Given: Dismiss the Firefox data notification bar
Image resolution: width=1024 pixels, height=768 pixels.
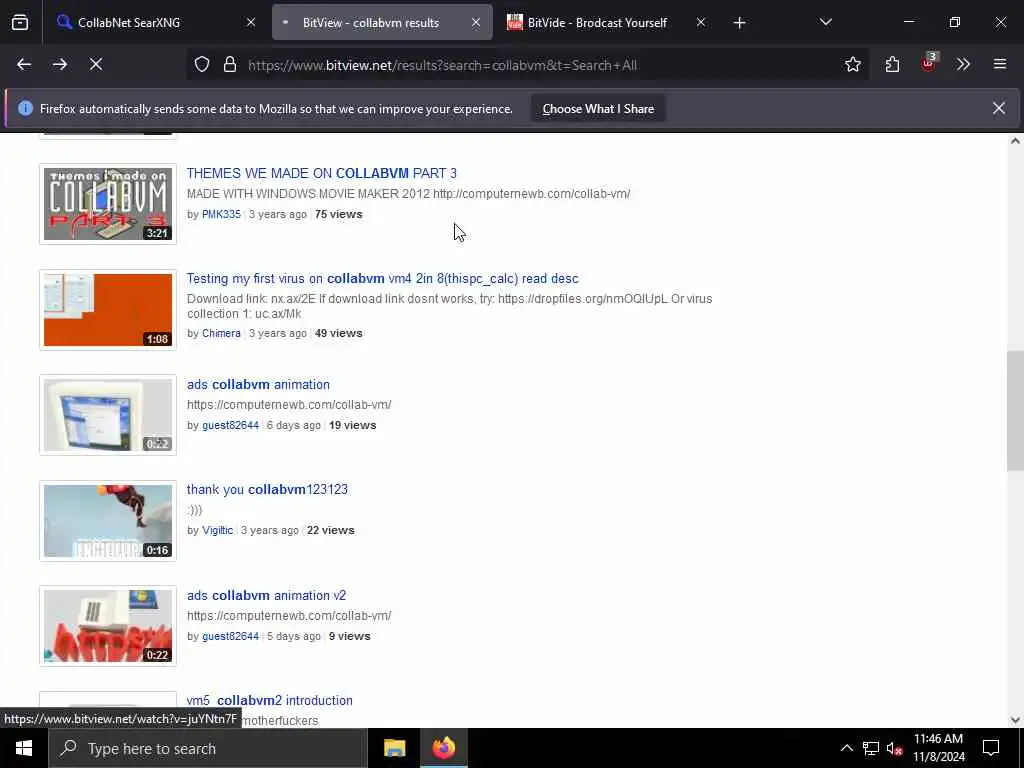Looking at the screenshot, I should point(999,108).
